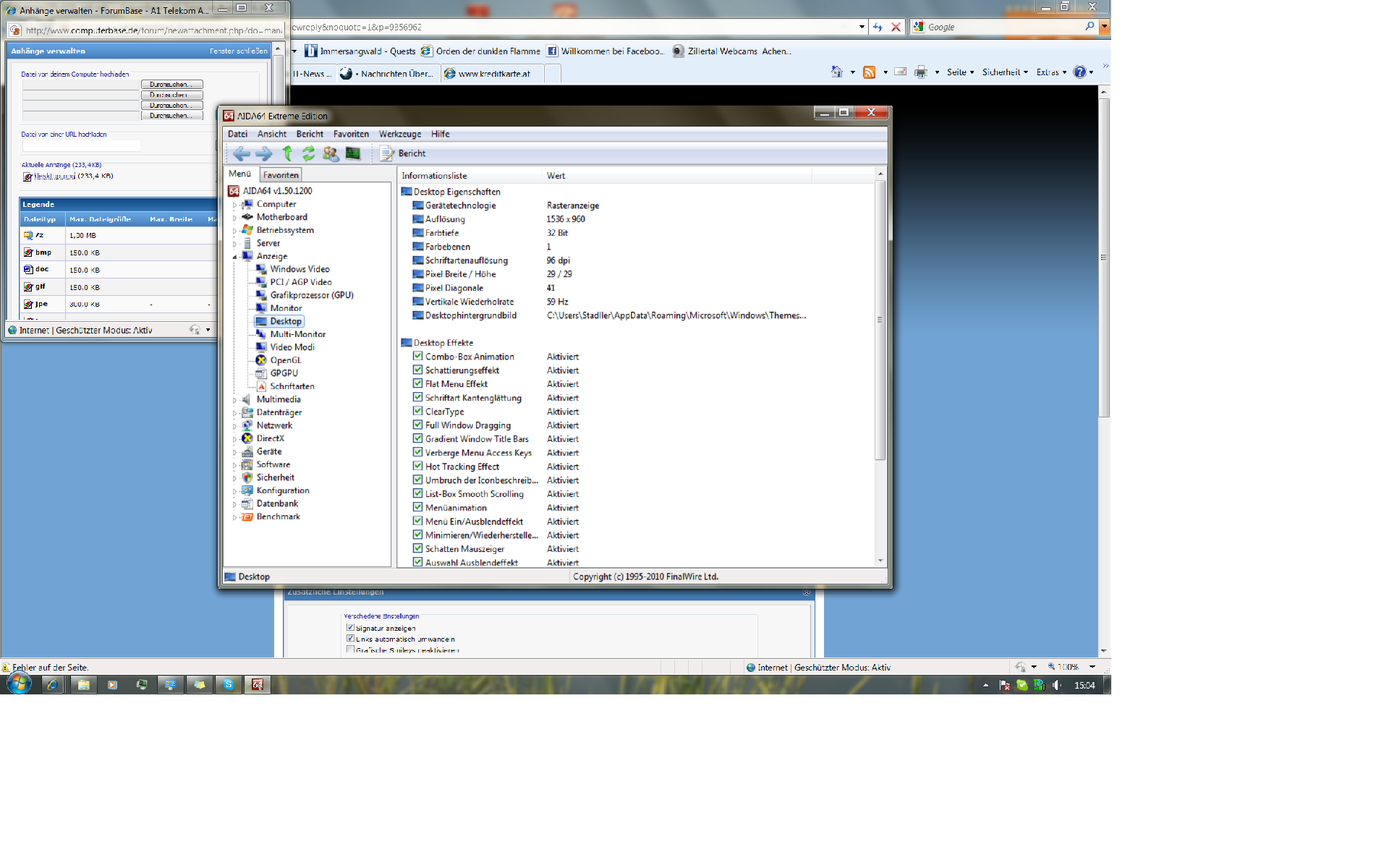Click the RSS feed icon in browser toolbar
Image resolution: width=1389 pixels, height=868 pixels.
(869, 72)
